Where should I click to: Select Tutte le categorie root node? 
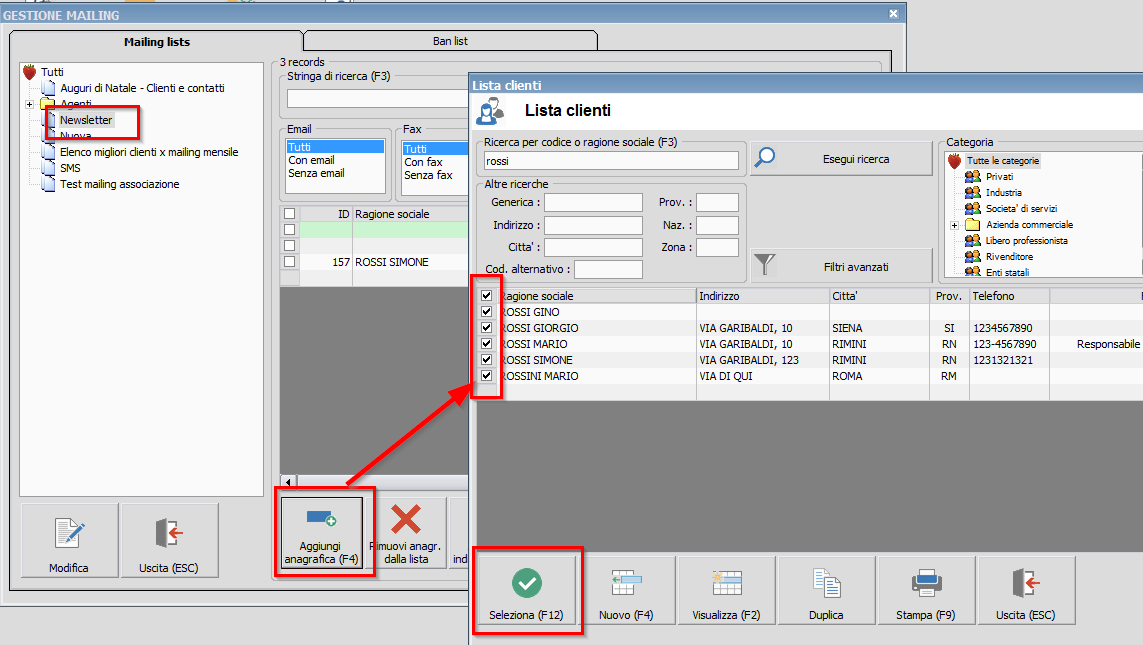tap(1003, 160)
